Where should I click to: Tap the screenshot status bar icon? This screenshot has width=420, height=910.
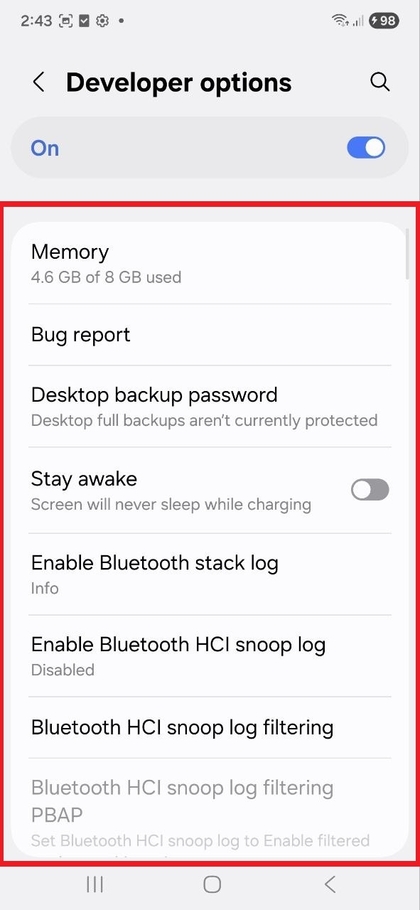[x=66, y=21]
